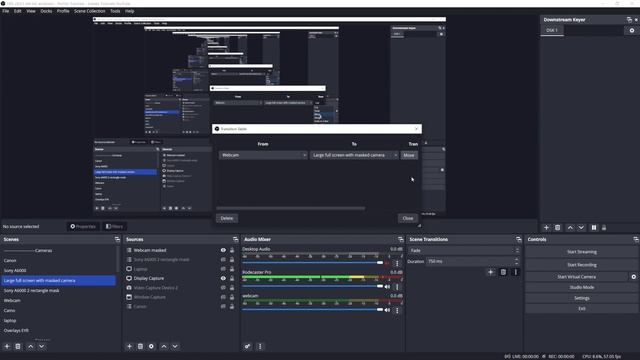Mute the Rodecaster Pro channel
The width and height of the screenshot is (640, 360).
(387, 287)
